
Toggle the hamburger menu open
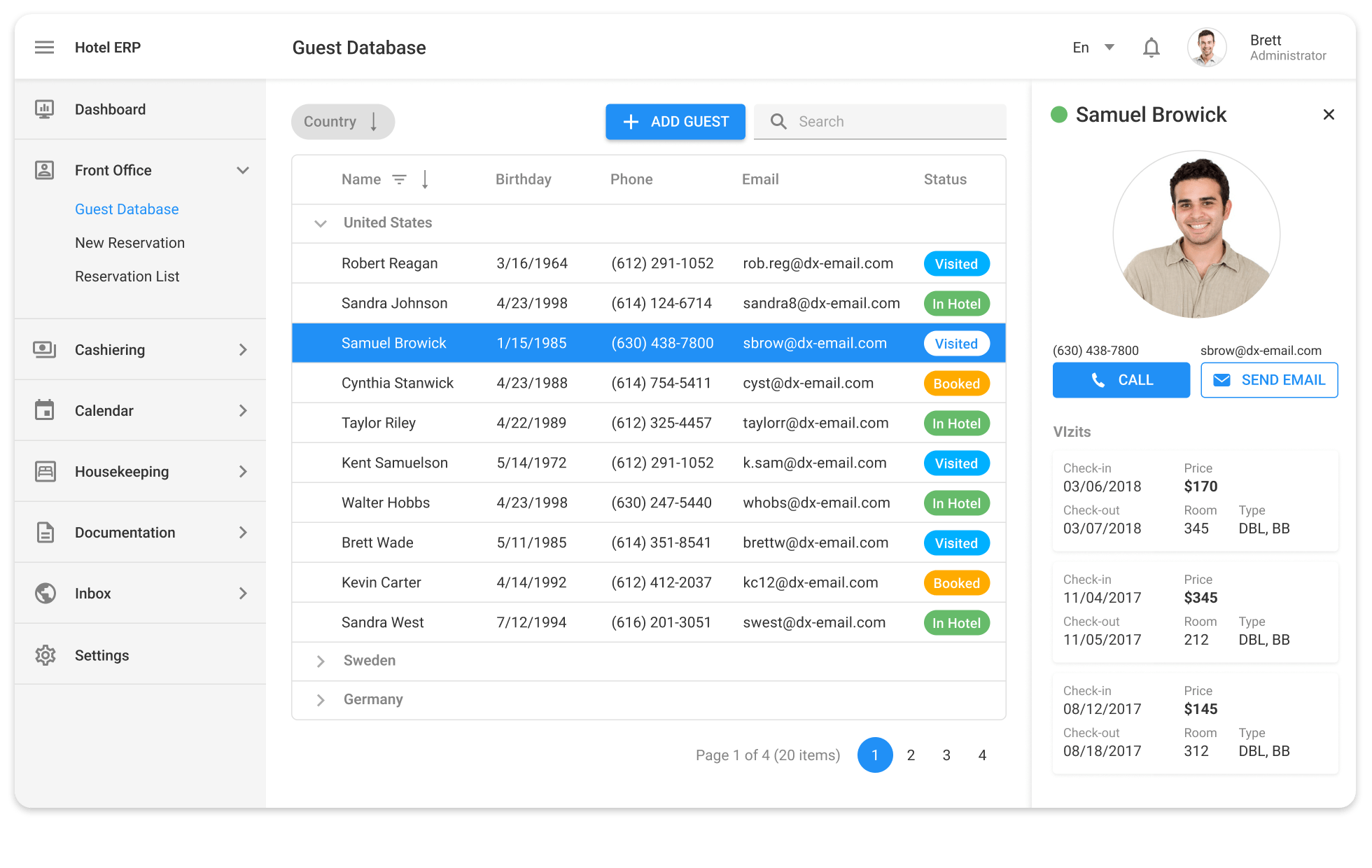[x=44, y=47]
